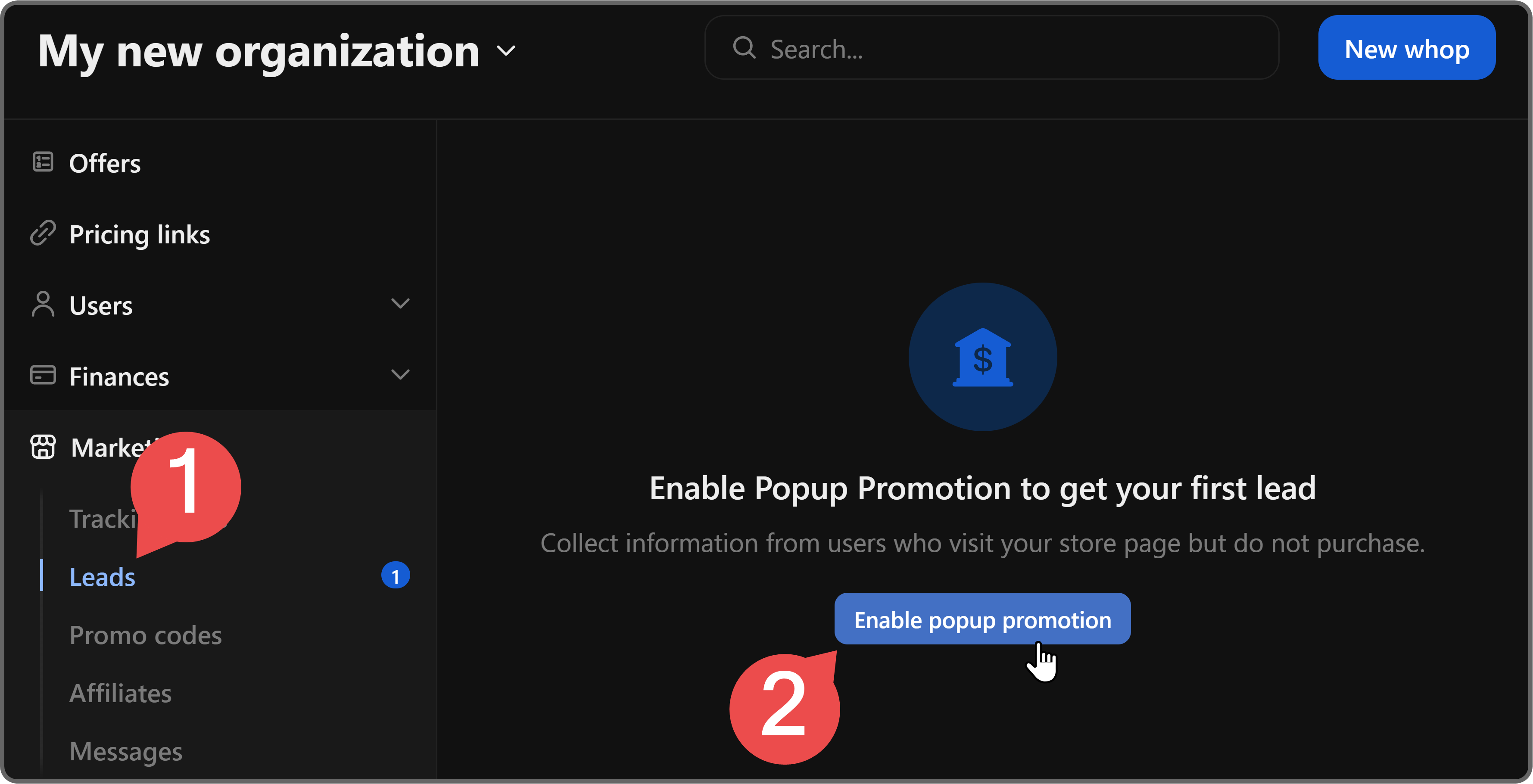
Task: Click Enable popup promotion
Action: click(982, 619)
